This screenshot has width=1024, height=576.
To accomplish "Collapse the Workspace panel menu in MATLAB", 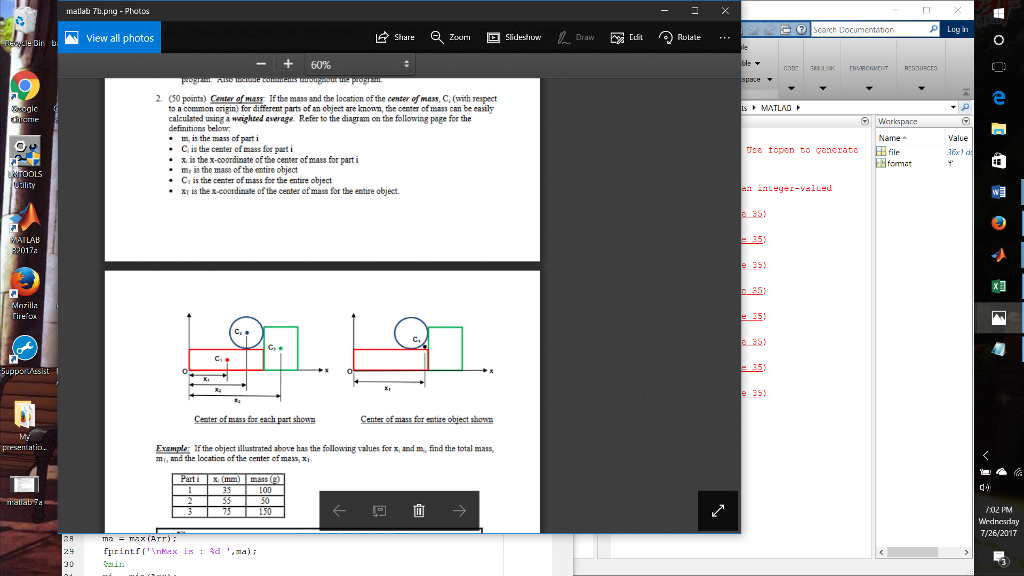I will [x=966, y=121].
